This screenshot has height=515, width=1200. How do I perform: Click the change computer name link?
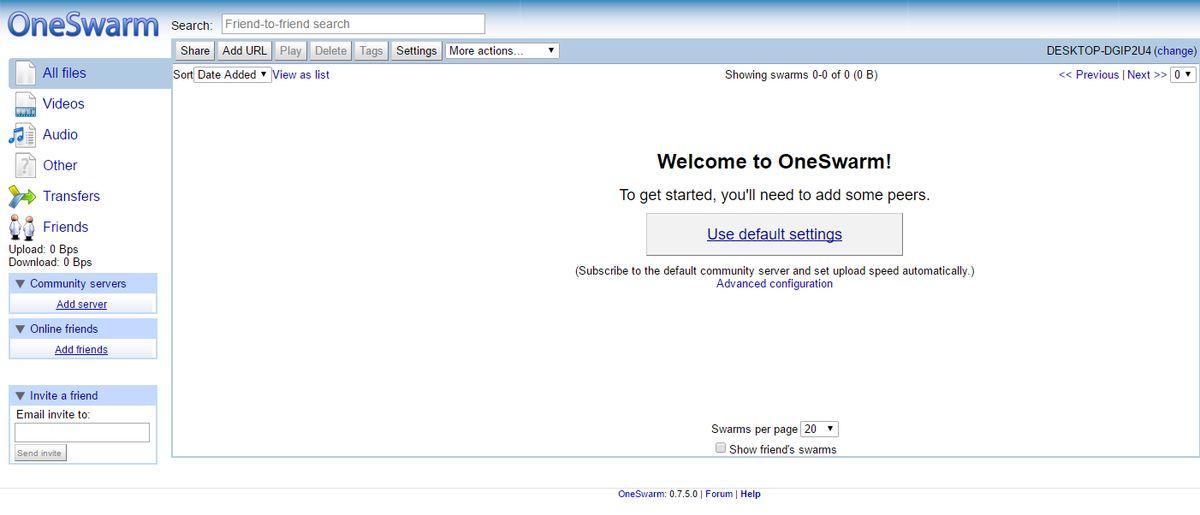pos(1175,51)
